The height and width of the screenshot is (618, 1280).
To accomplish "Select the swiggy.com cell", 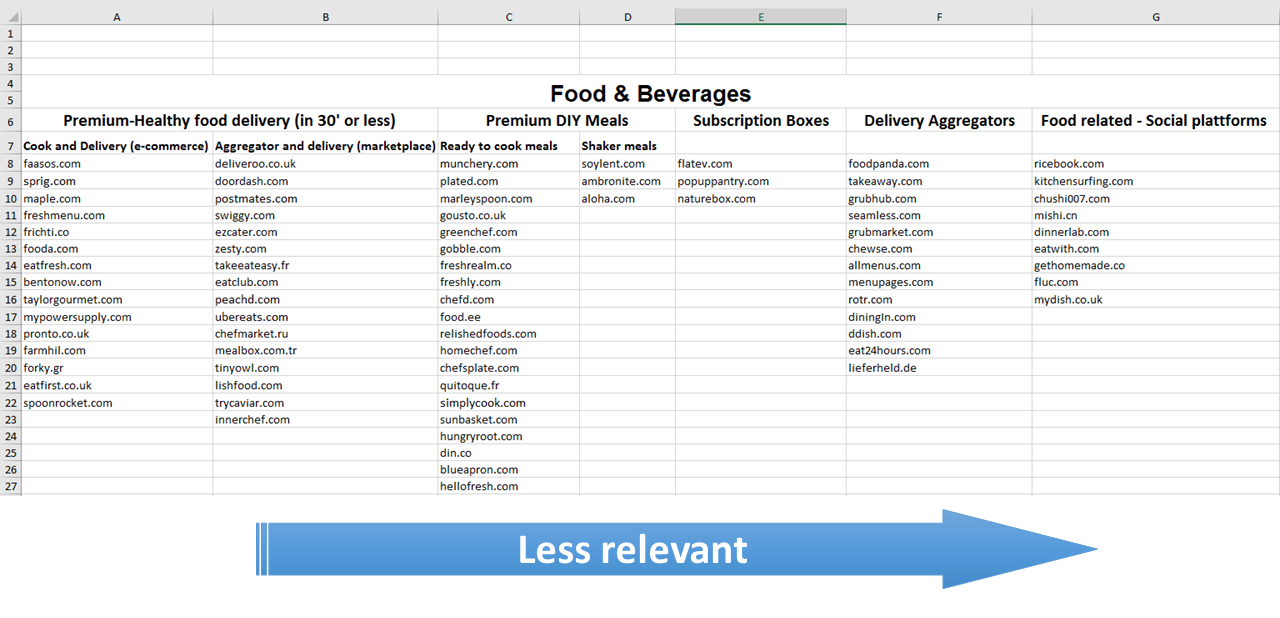I will [325, 215].
